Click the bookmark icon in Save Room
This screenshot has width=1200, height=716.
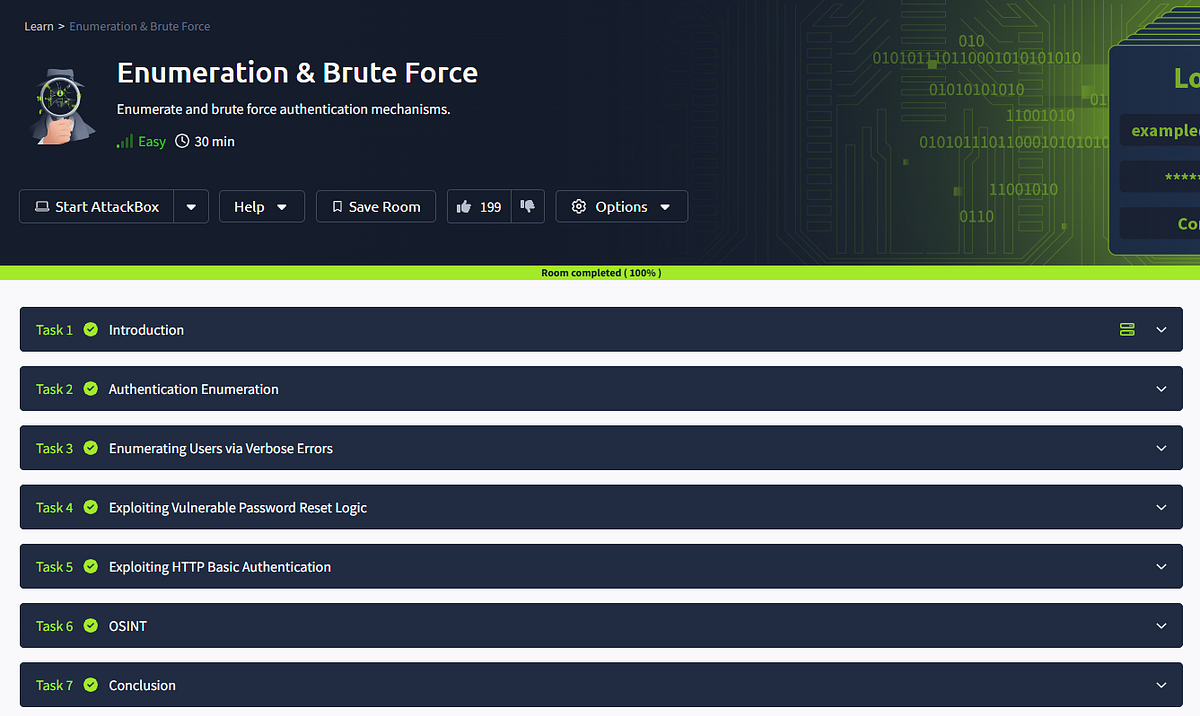[338, 206]
